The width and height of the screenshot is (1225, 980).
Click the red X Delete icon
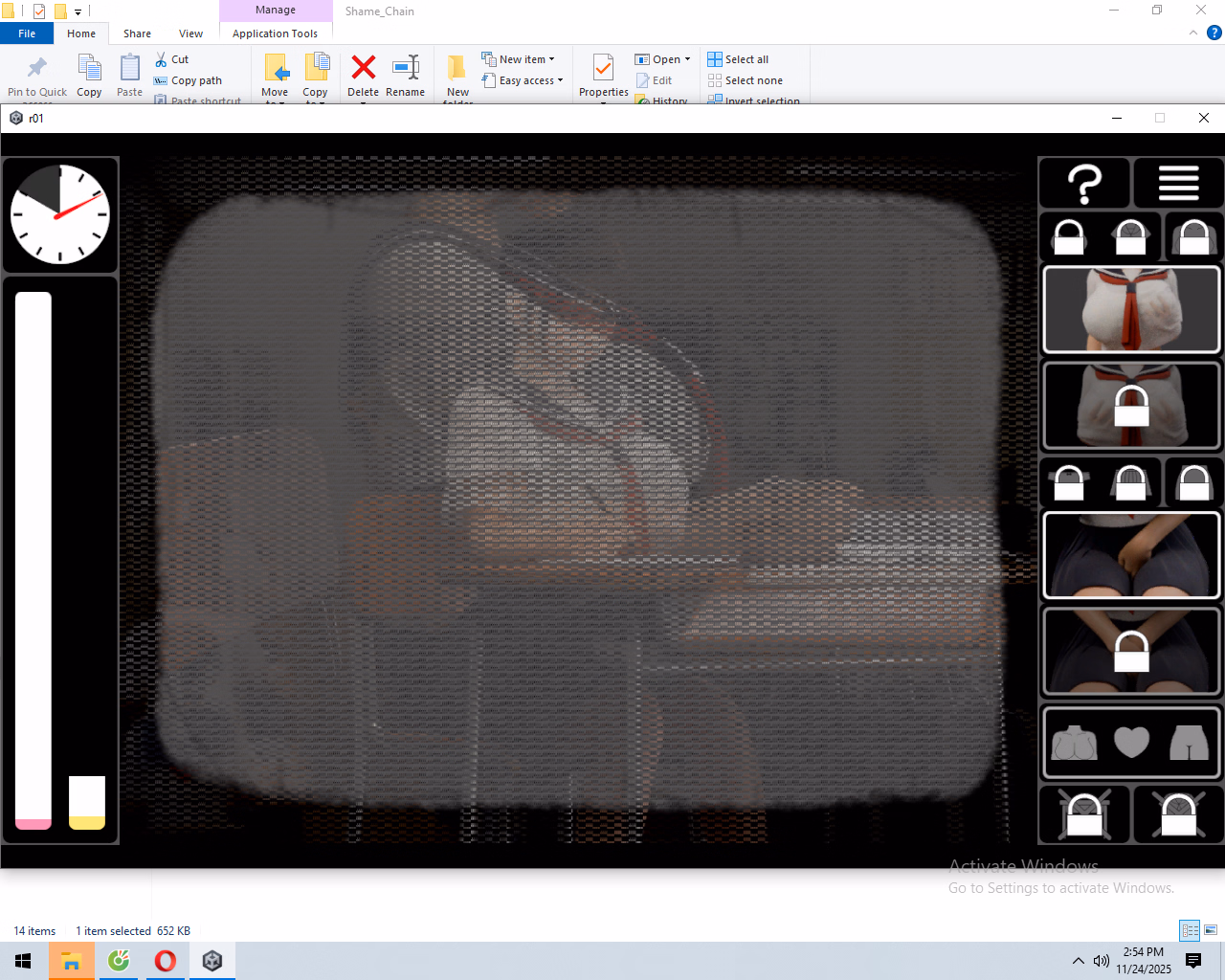click(363, 68)
